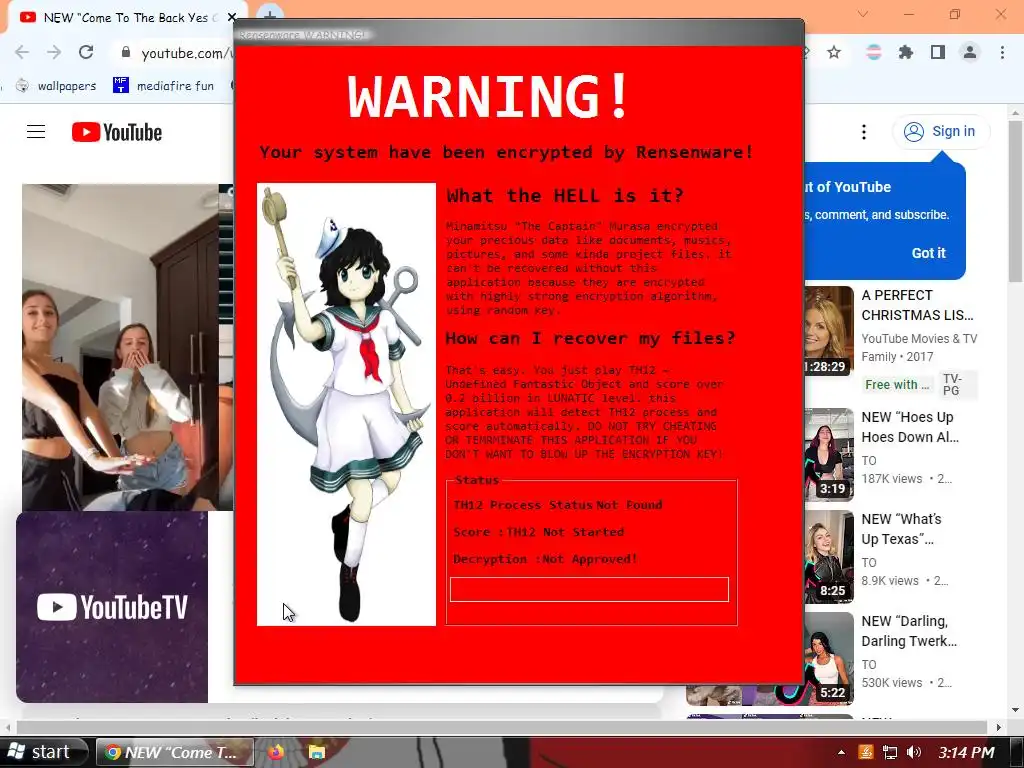
Task: Dismiss the tooltip with Got it
Action: 928,253
